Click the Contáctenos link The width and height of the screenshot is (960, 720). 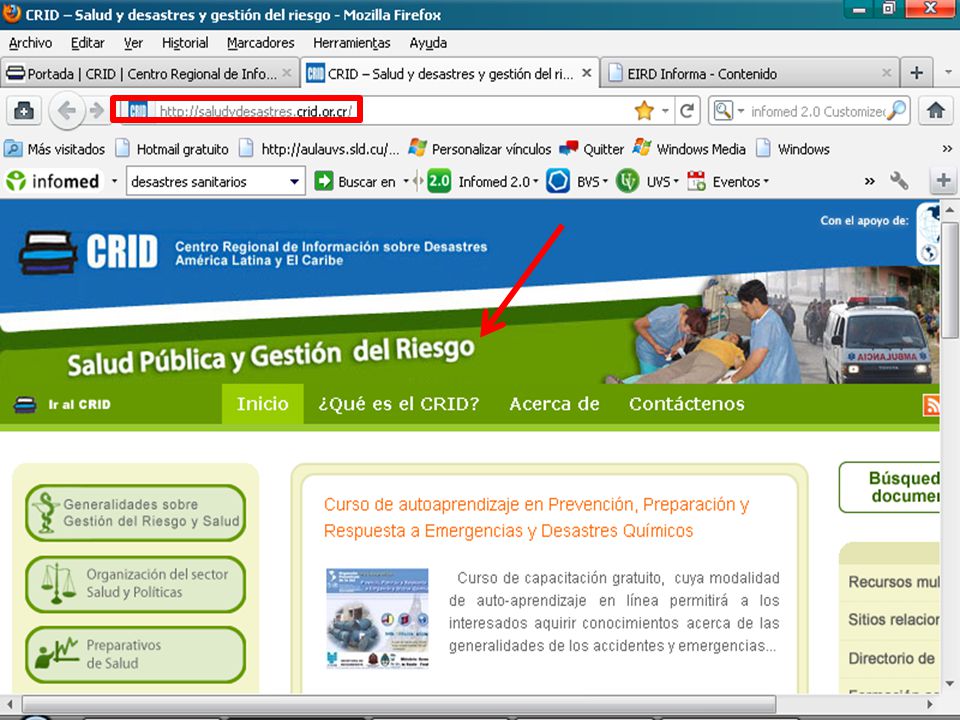coord(686,404)
